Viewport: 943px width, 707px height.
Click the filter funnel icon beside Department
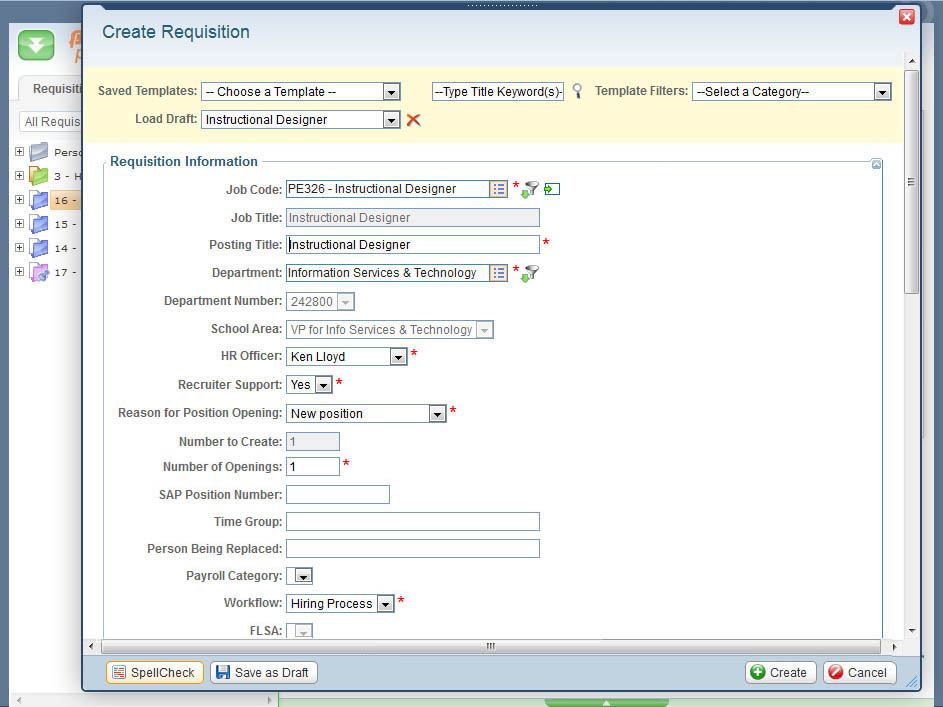[530, 273]
